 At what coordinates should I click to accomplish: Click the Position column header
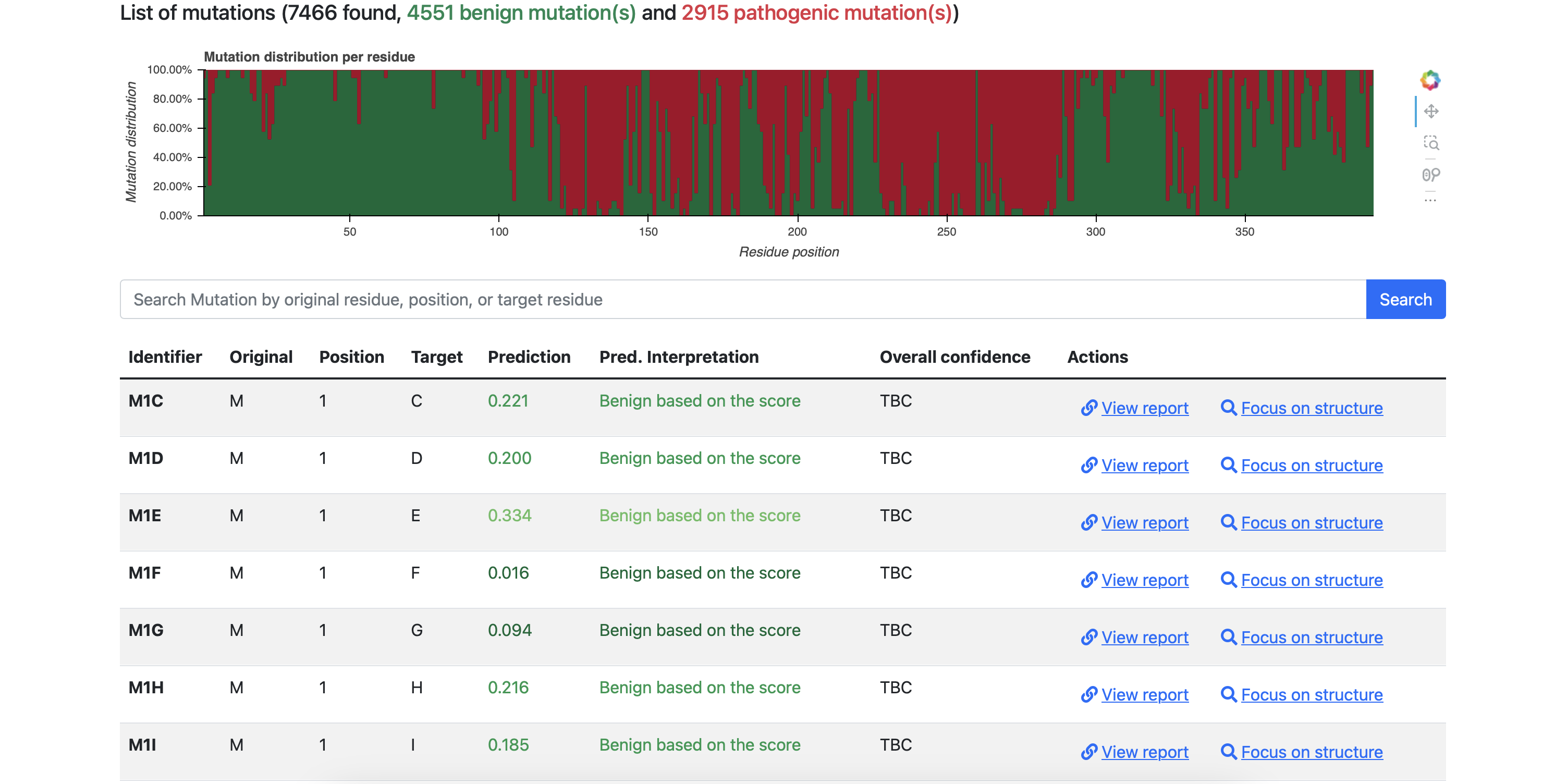pyautogui.click(x=351, y=357)
